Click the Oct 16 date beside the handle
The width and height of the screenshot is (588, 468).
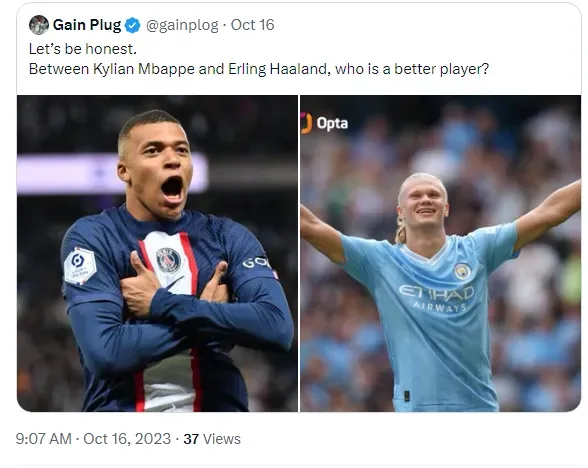[252, 25]
